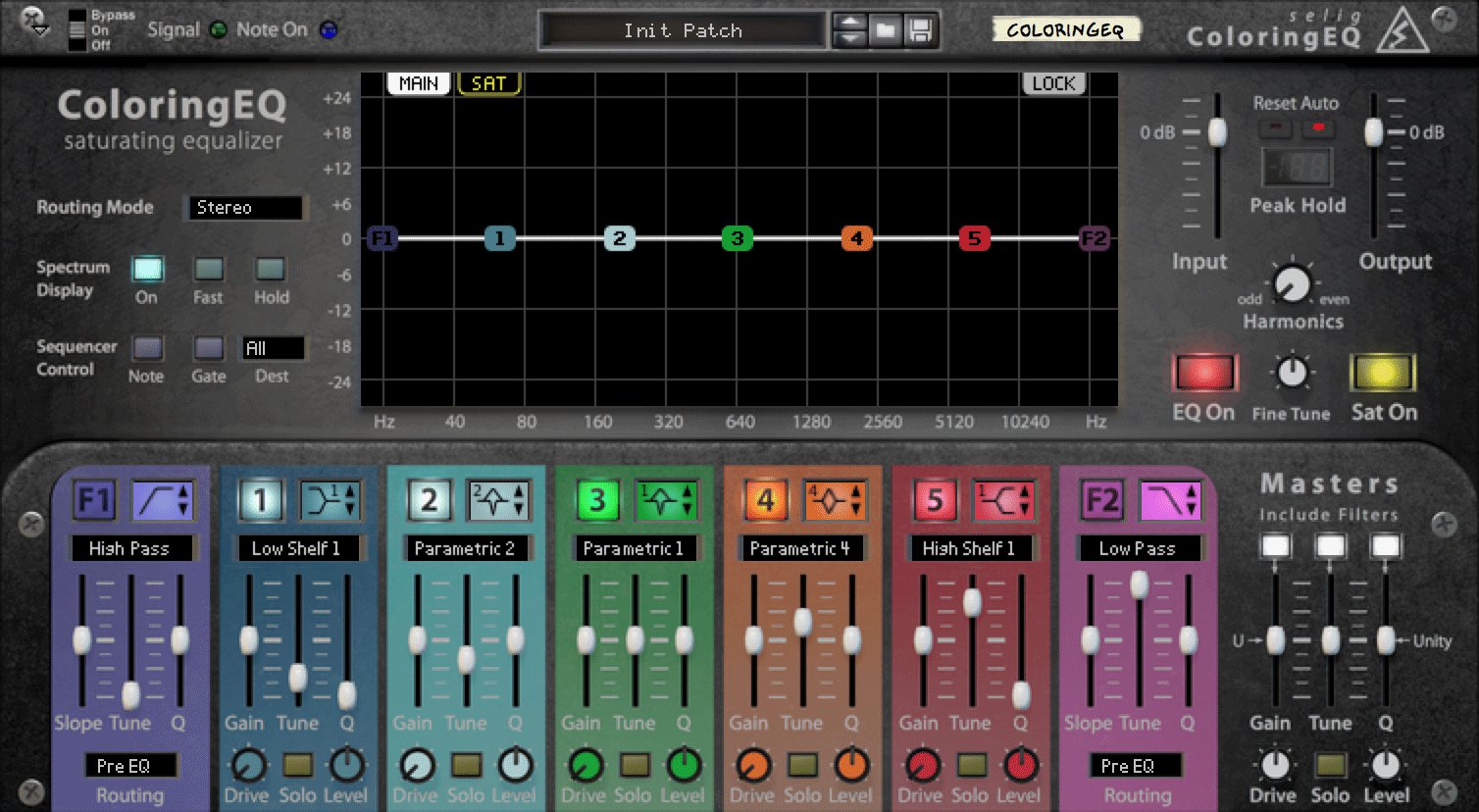
Task: Select band 5 node on EQ graph
Action: (974, 238)
